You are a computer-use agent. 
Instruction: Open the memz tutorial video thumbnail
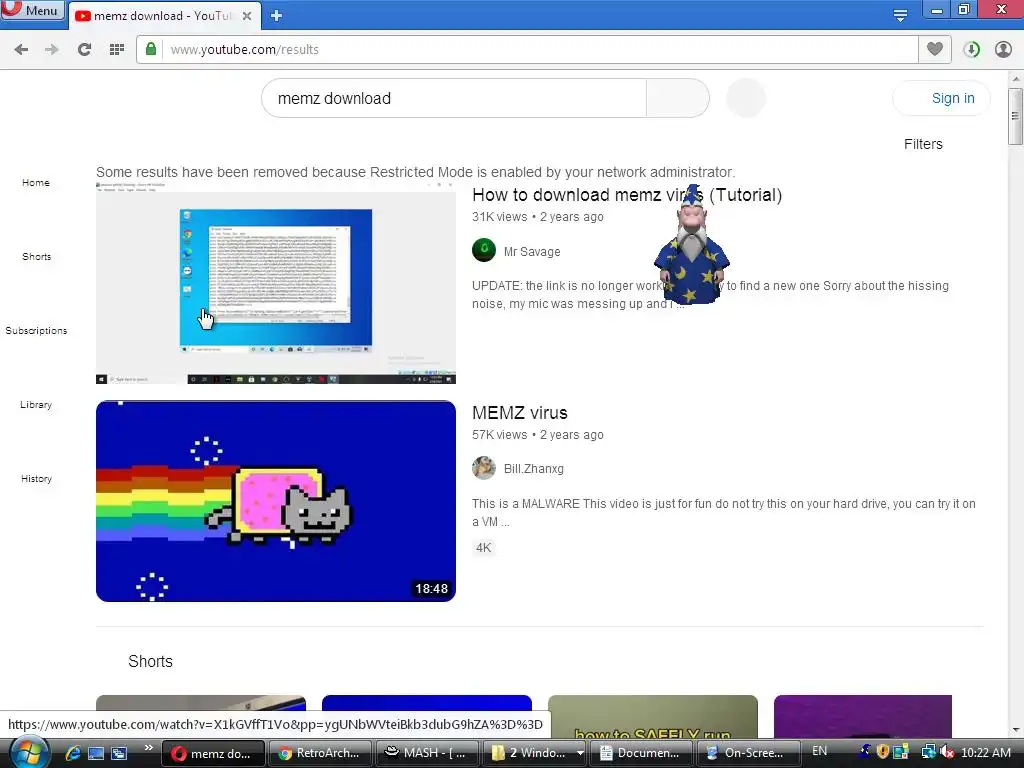(x=276, y=283)
